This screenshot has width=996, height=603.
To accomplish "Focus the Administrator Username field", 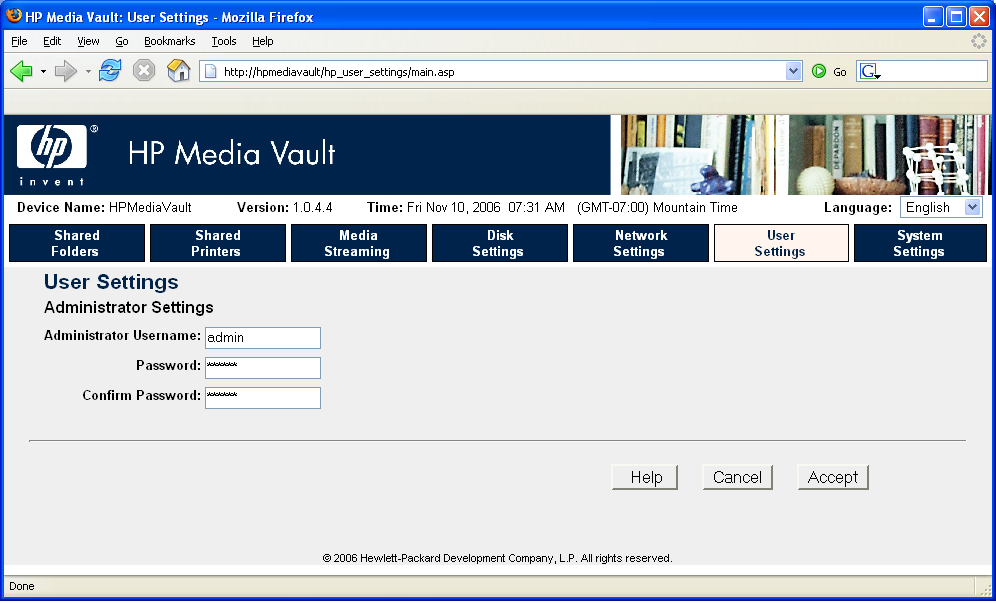I will pyautogui.click(x=262, y=338).
